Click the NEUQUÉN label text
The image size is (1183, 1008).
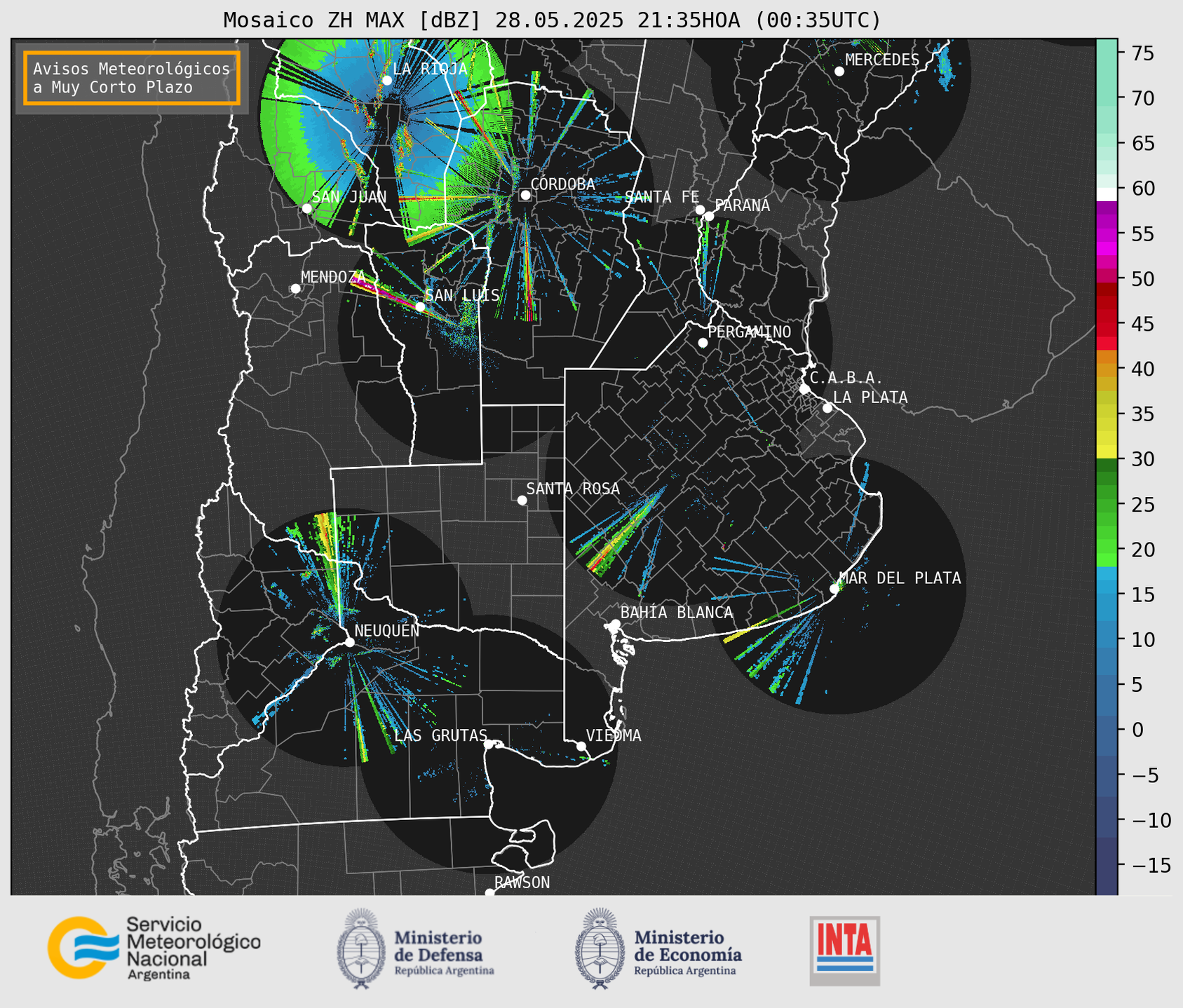tap(387, 631)
